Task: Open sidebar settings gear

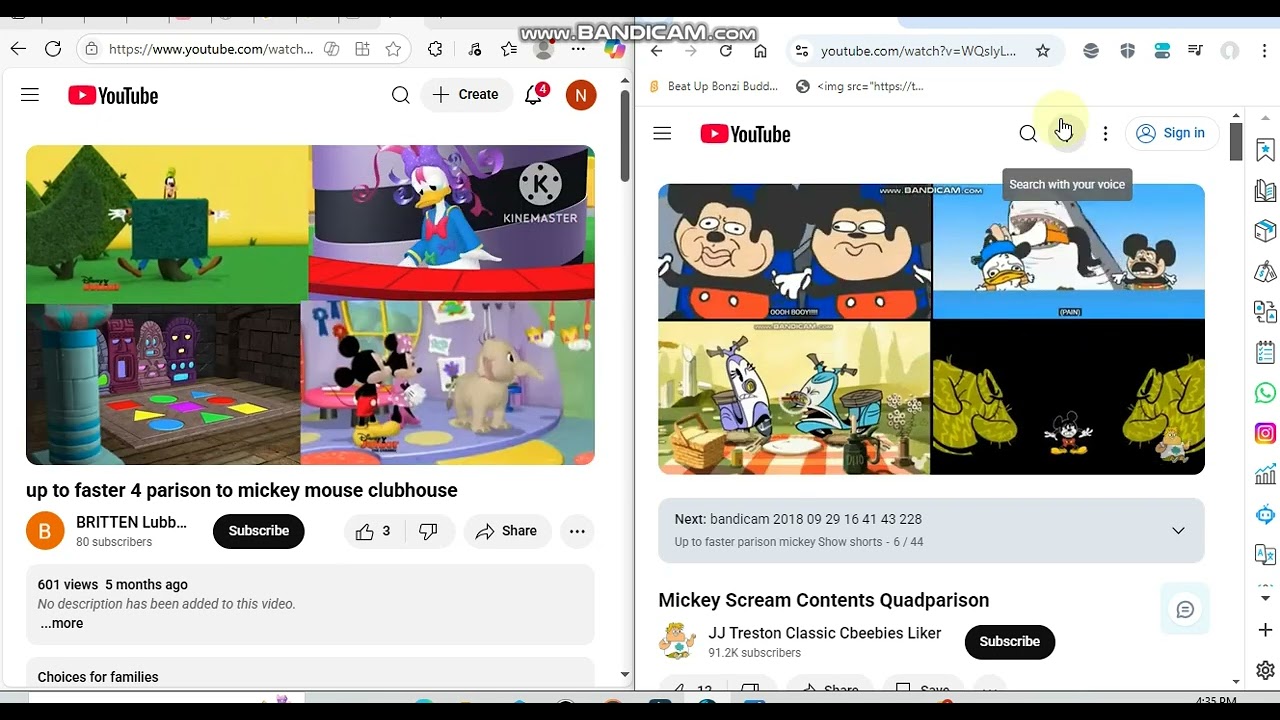Action: (x=1265, y=670)
